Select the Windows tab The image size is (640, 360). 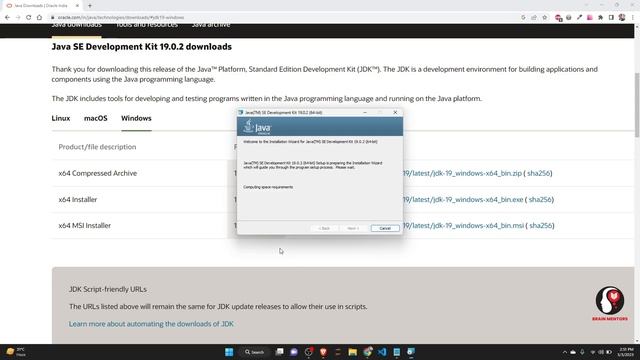pyautogui.click(x=136, y=118)
